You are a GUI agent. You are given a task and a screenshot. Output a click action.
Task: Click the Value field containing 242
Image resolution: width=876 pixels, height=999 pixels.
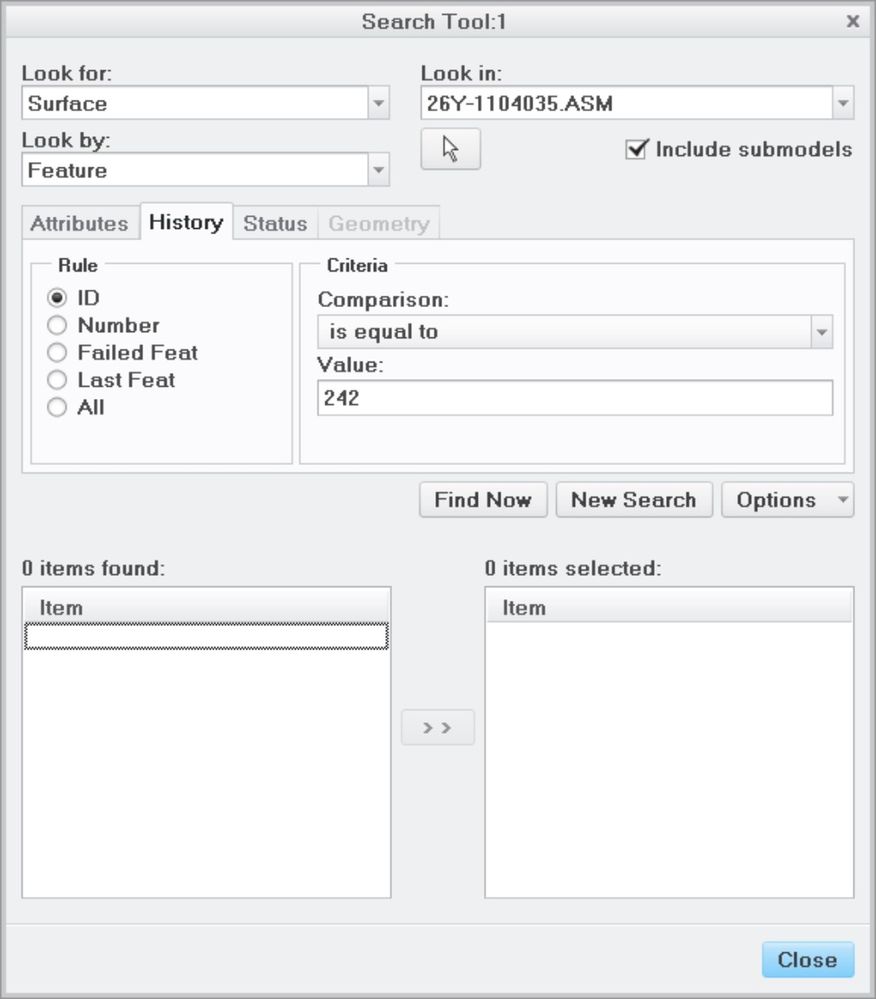[575, 398]
